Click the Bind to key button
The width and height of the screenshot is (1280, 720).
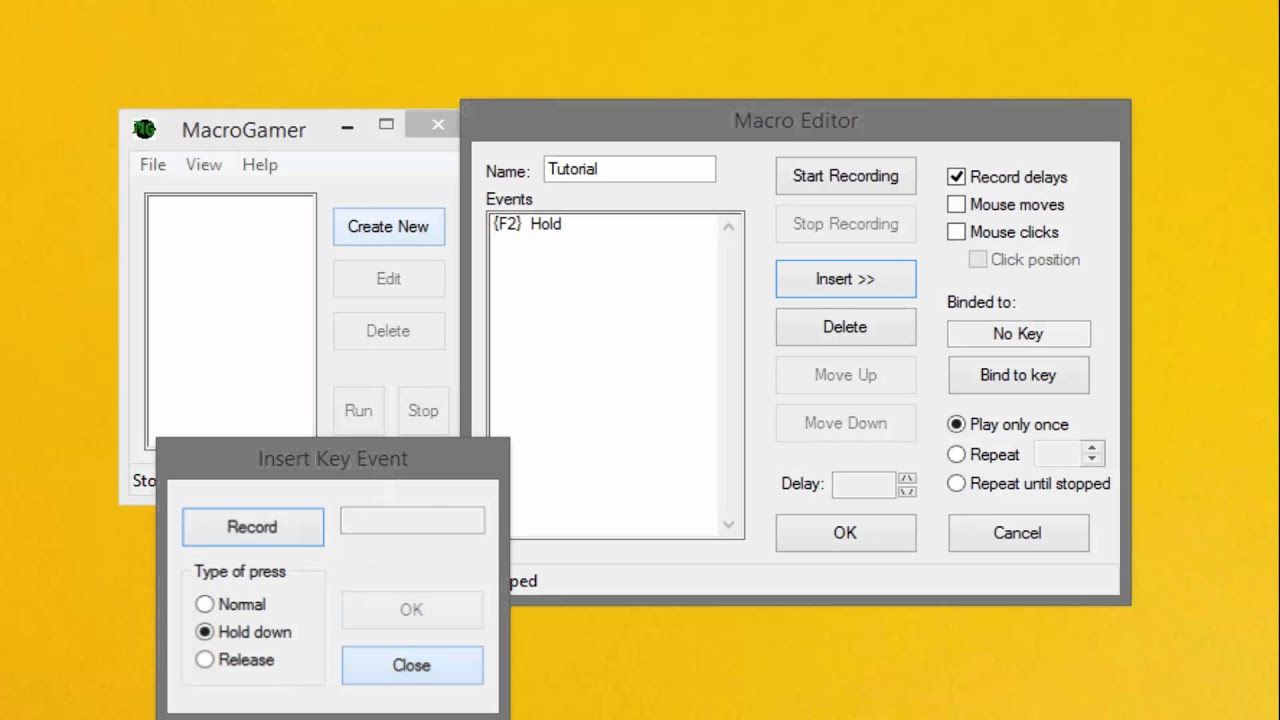coord(1018,375)
